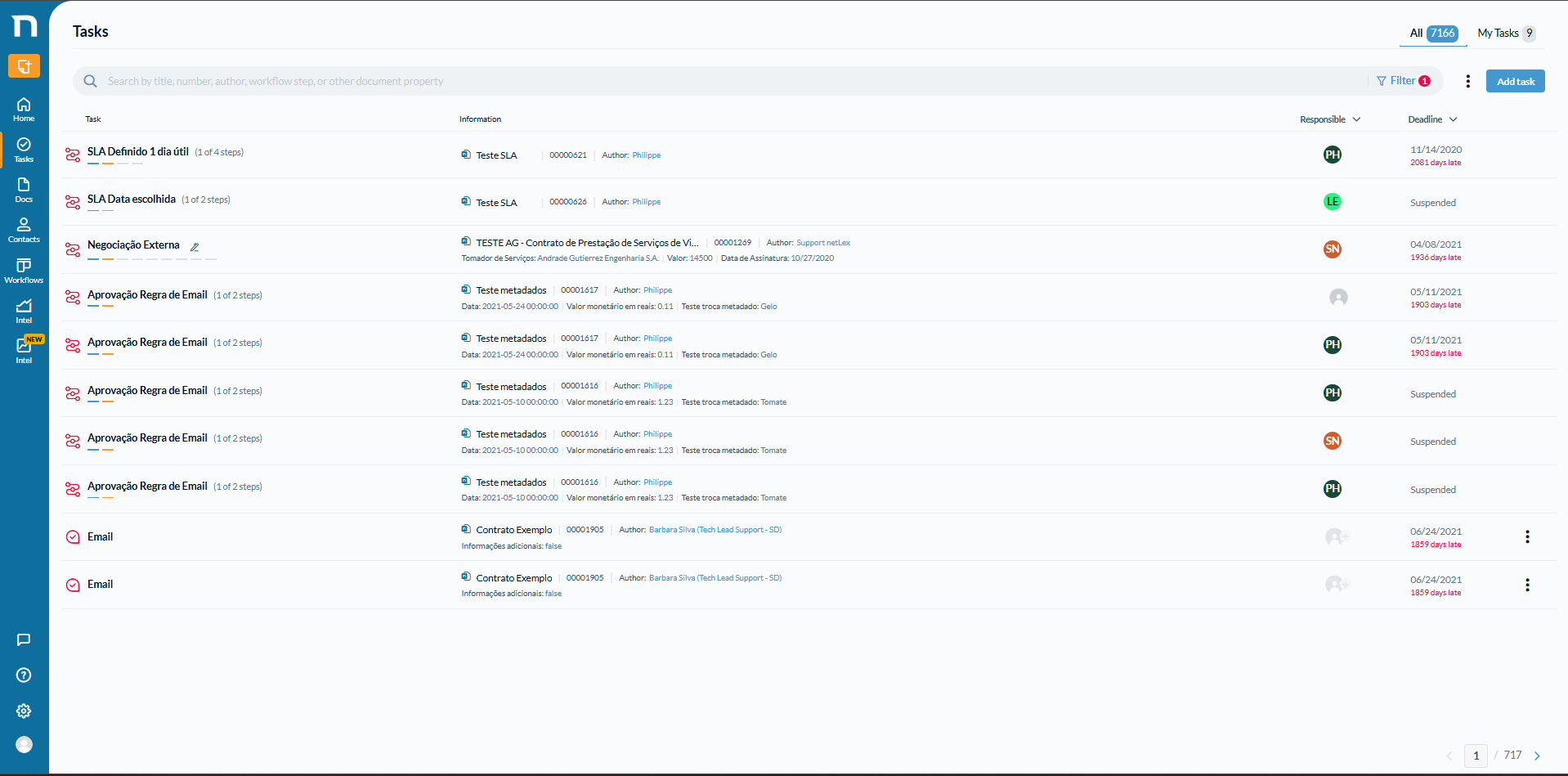Viewport: 1568px width, 776px height.
Task: Open the Intel item without the NEW badge
Action: [x=24, y=311]
